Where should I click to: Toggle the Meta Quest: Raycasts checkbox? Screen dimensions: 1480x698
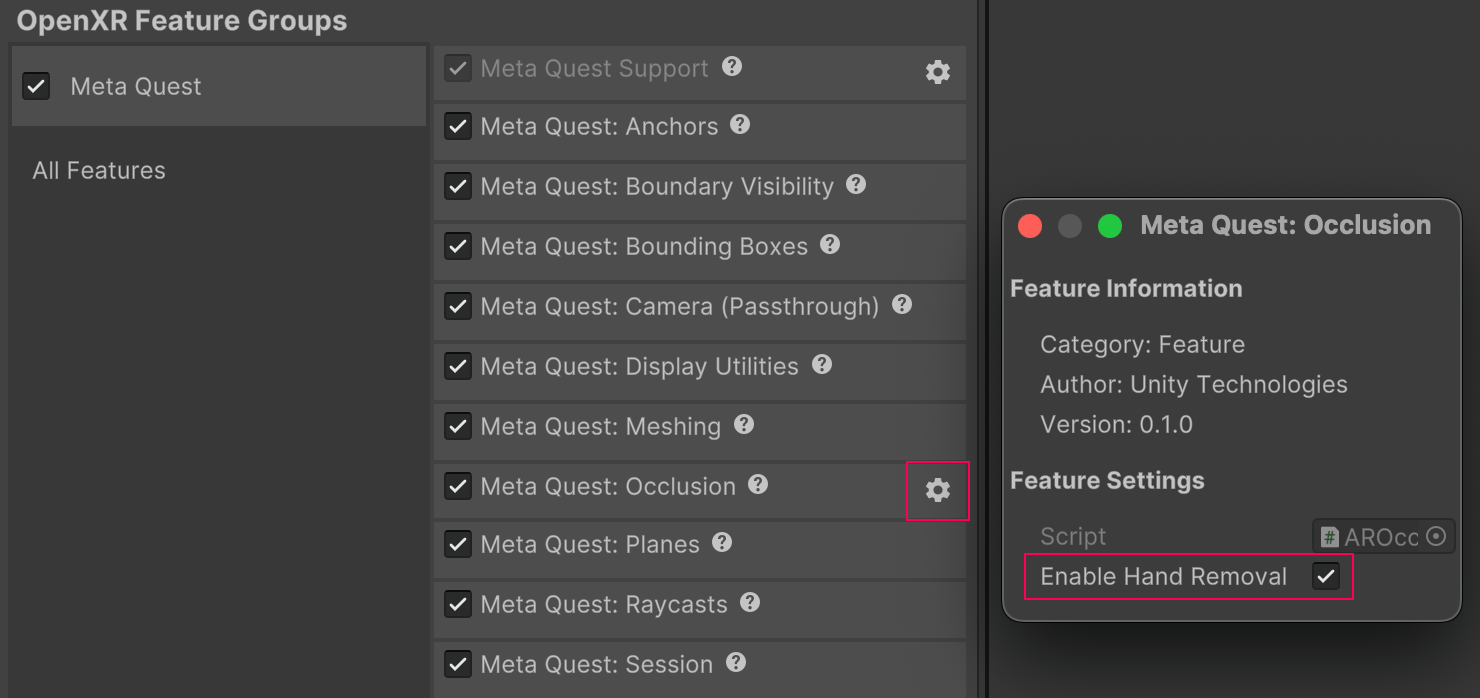pyautogui.click(x=457, y=604)
